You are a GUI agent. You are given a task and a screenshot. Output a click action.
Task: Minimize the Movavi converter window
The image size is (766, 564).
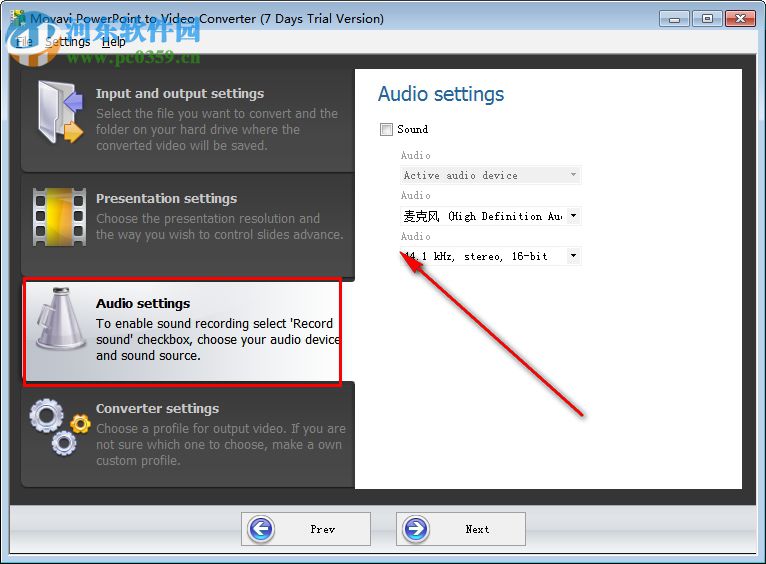pyautogui.click(x=674, y=19)
